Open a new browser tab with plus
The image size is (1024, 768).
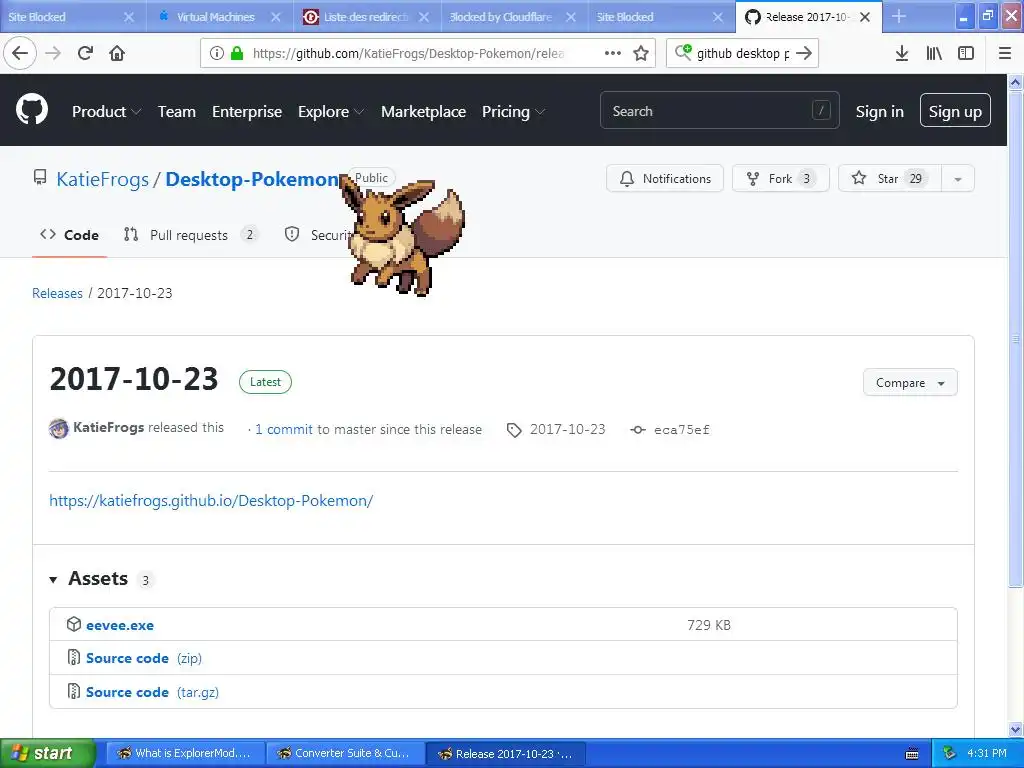tap(899, 16)
